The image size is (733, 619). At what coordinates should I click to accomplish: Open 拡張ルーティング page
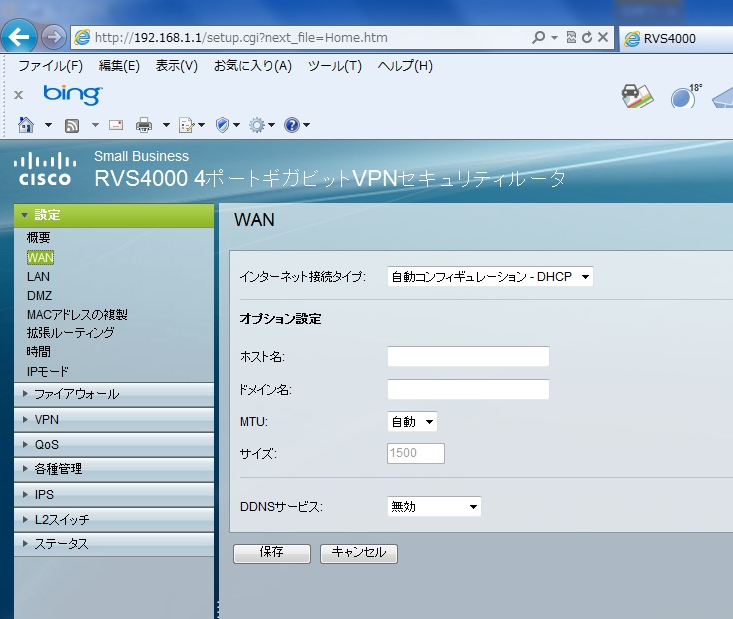pos(71,333)
